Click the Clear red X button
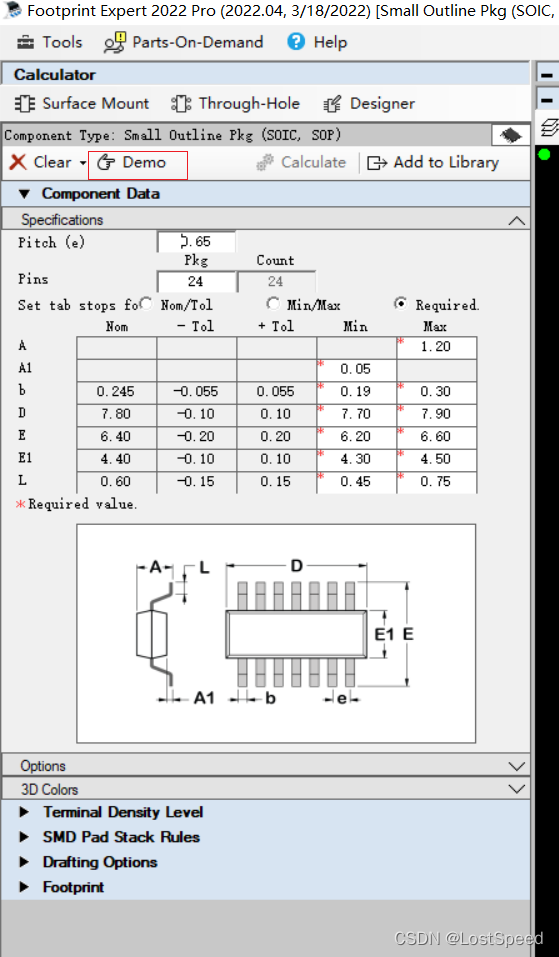This screenshot has height=957, width=559. 18,162
